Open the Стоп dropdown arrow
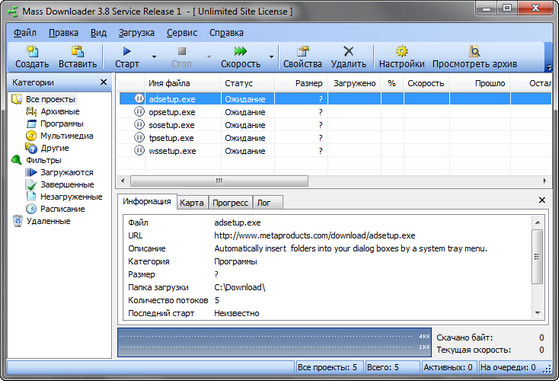Screen dimensions: 559x381 click(209, 57)
